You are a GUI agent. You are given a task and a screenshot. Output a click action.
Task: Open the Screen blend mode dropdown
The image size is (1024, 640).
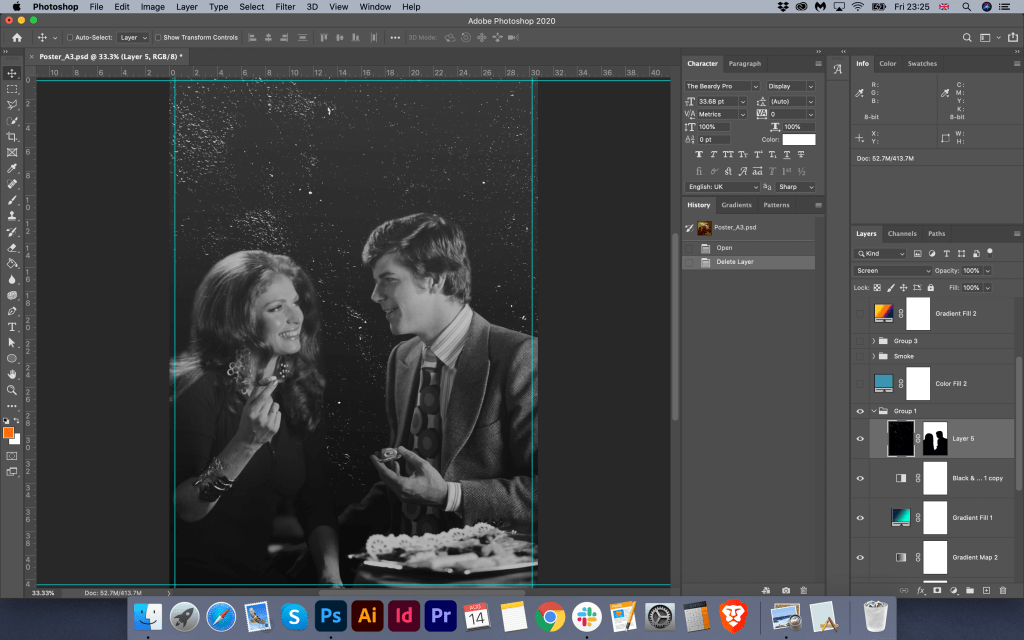[892, 271]
